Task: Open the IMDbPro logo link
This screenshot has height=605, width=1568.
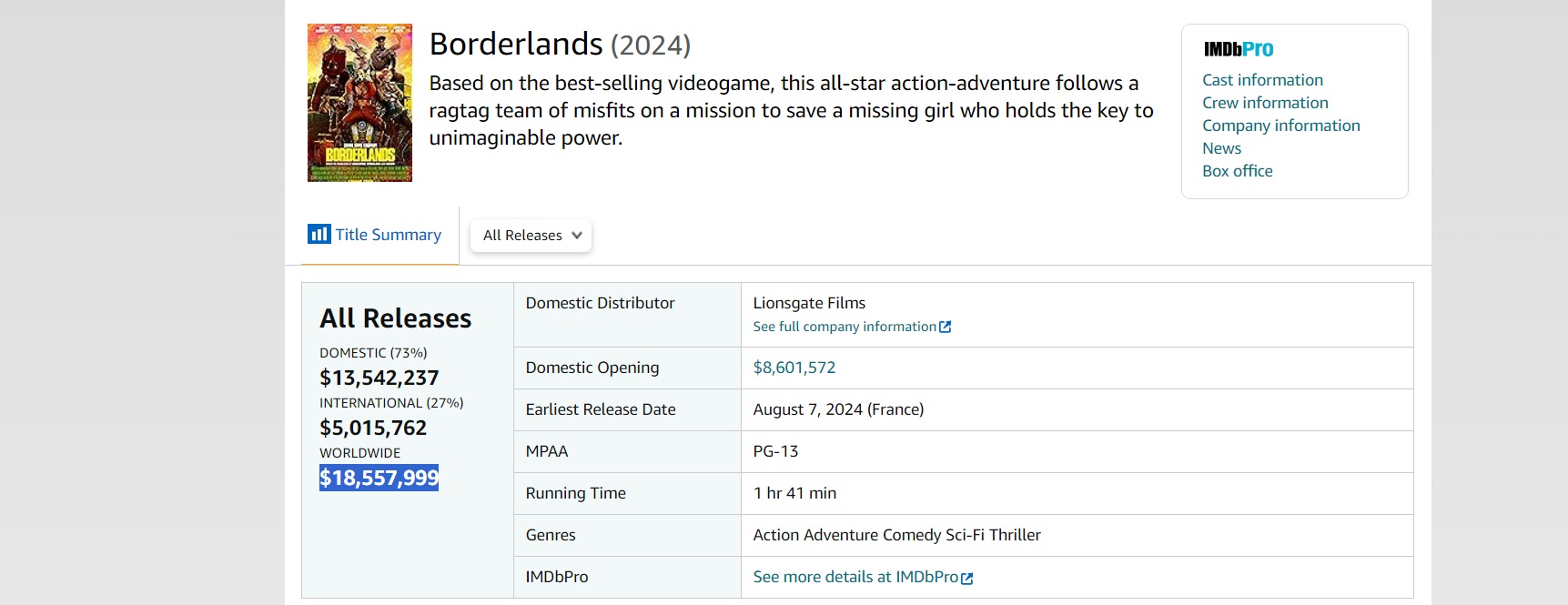Action: pos(1239,49)
